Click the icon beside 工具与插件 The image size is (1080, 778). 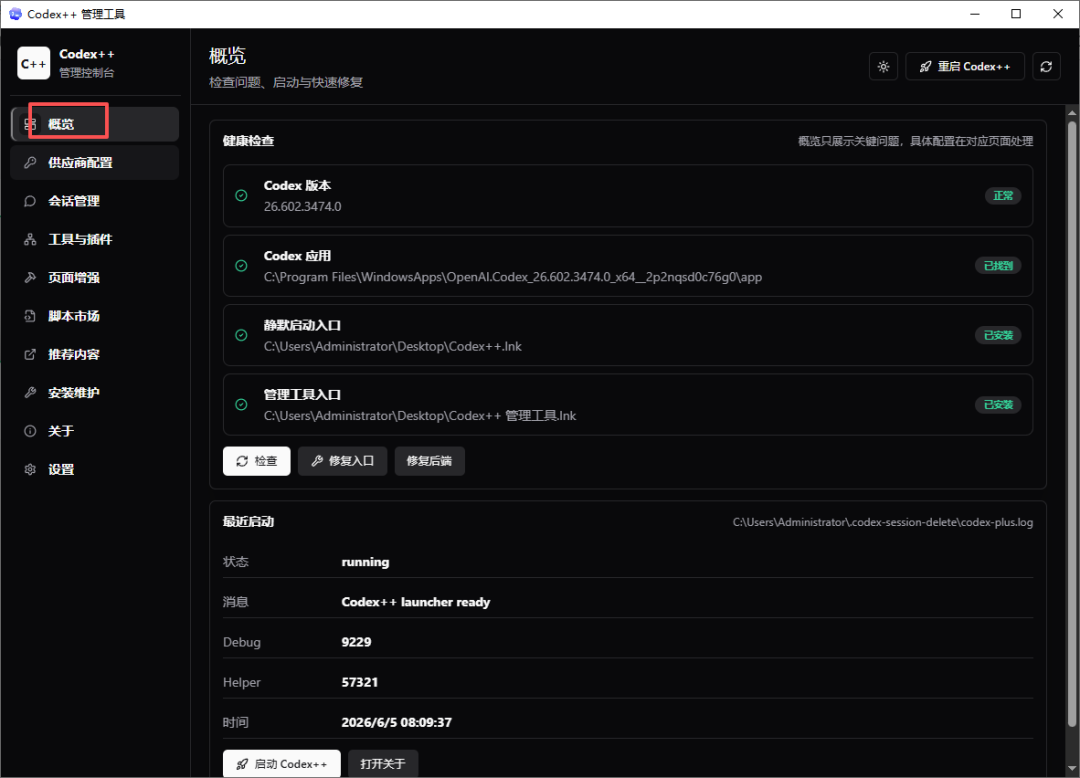30,240
